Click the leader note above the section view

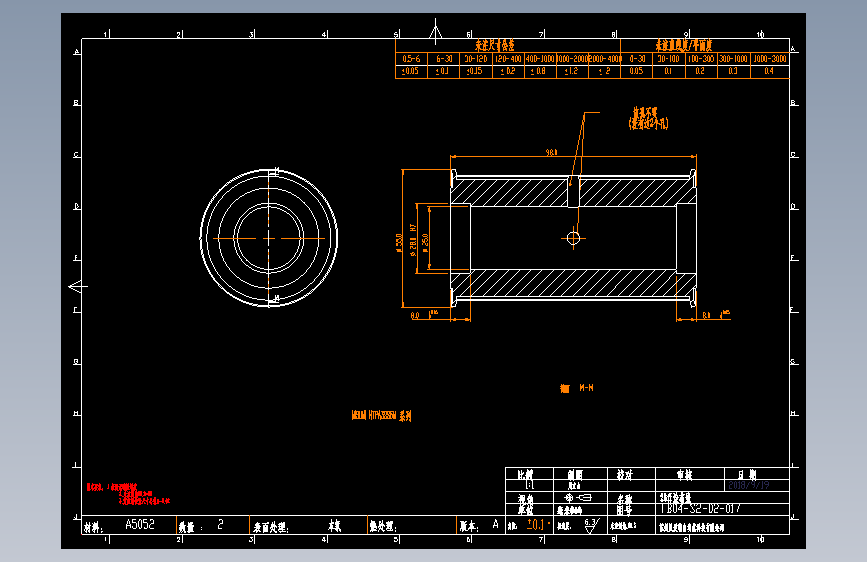click(649, 118)
